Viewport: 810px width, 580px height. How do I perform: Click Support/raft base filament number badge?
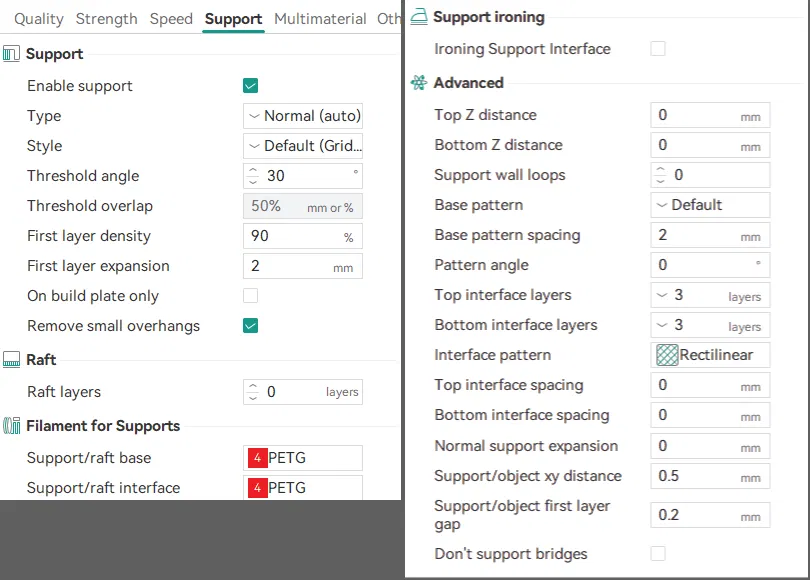[x=257, y=458]
